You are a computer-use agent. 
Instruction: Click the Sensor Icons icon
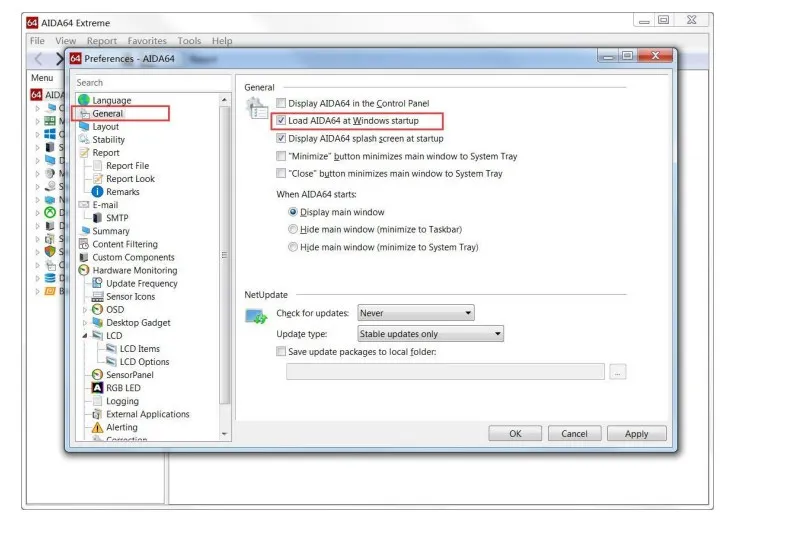(x=97, y=296)
